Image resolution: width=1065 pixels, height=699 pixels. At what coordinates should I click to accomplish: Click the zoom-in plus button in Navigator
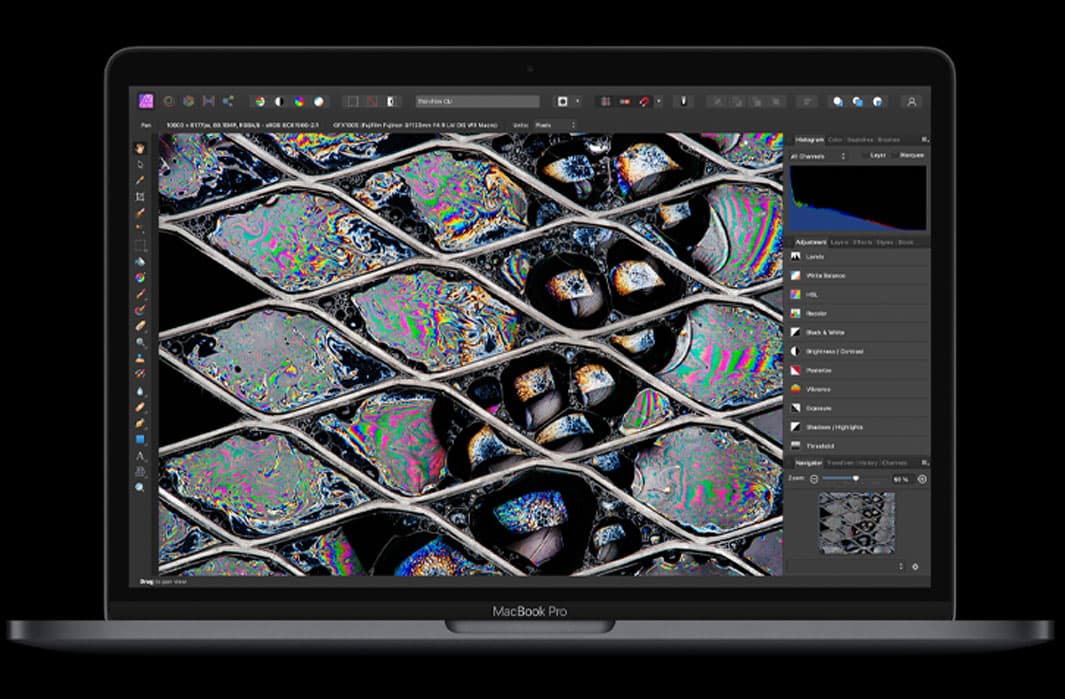(x=921, y=479)
